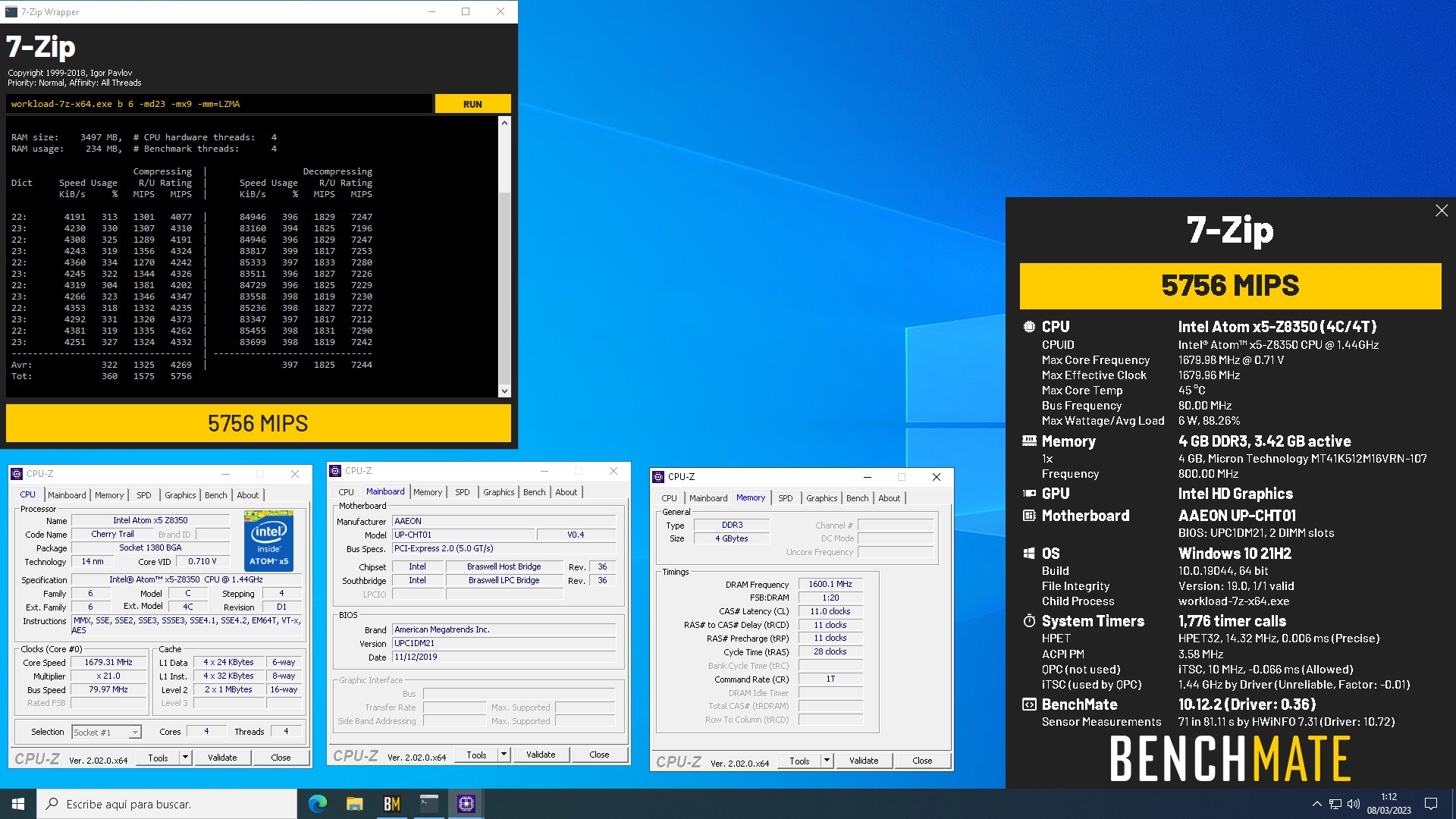This screenshot has height=819, width=1456.
Task: Click the GPU card icon in BenchMate panel
Action: pyautogui.click(x=1029, y=494)
